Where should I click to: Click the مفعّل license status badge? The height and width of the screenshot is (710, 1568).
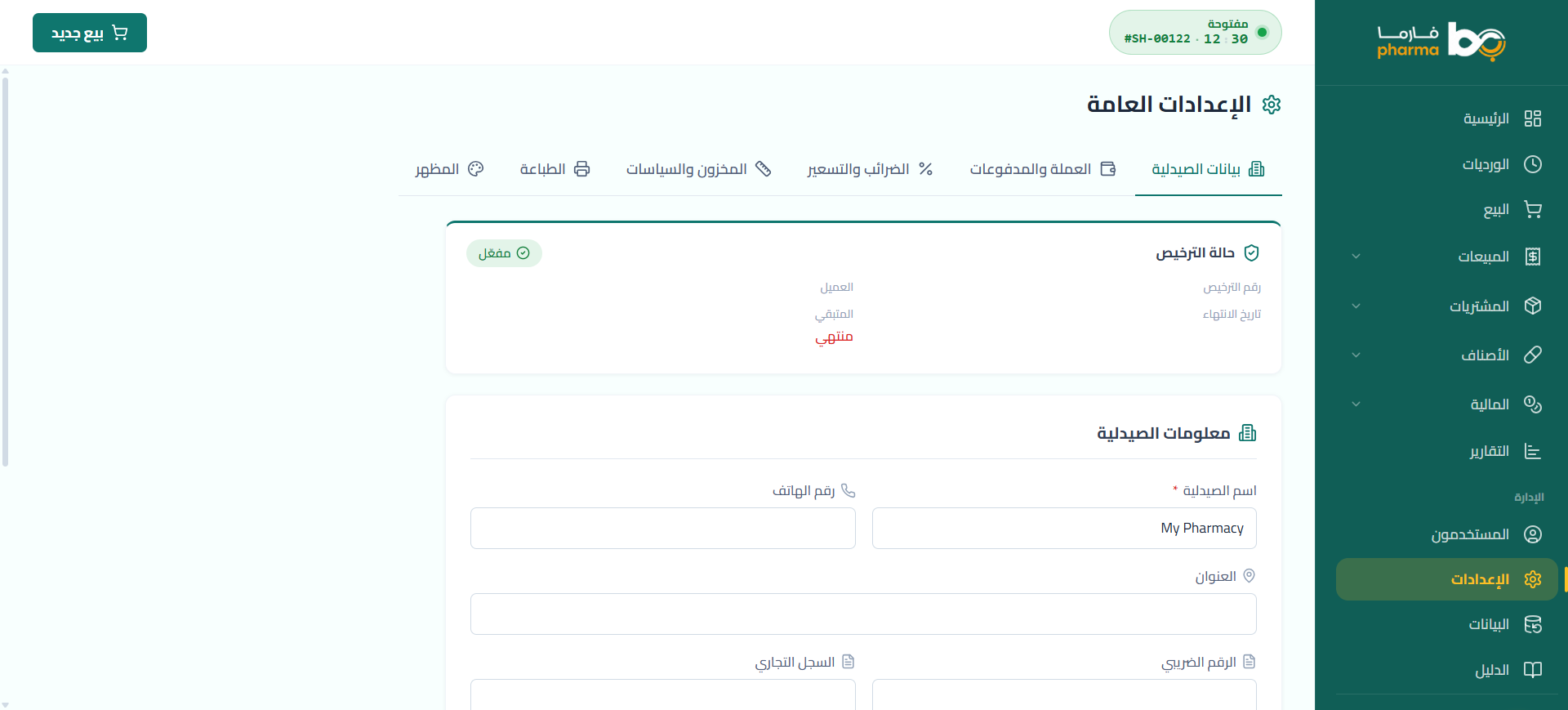pos(504,253)
